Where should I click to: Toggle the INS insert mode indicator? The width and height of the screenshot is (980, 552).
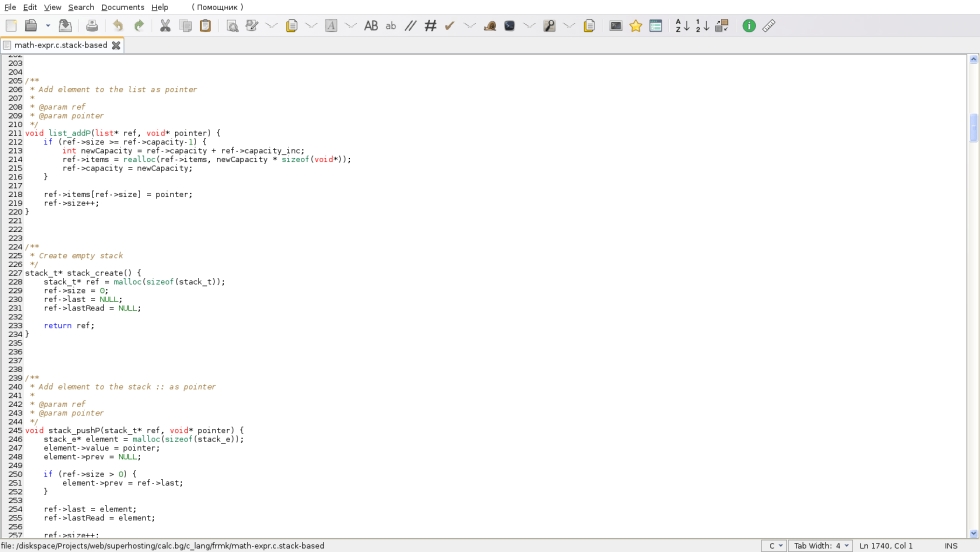point(950,546)
